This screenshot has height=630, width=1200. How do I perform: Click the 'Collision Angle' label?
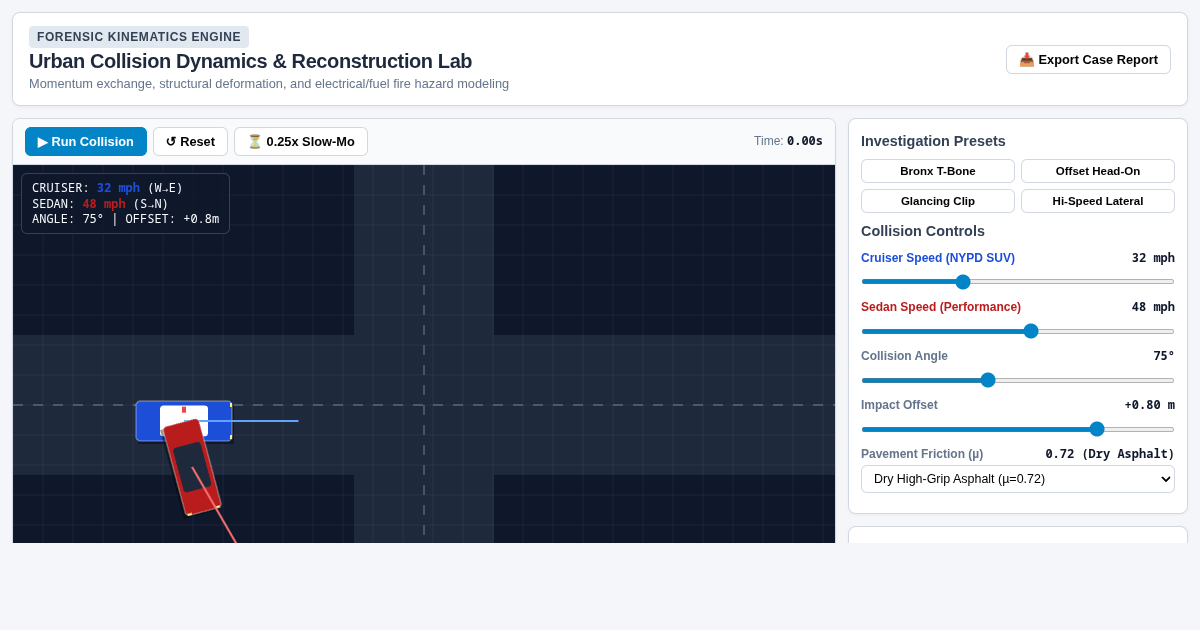pyautogui.click(x=904, y=356)
